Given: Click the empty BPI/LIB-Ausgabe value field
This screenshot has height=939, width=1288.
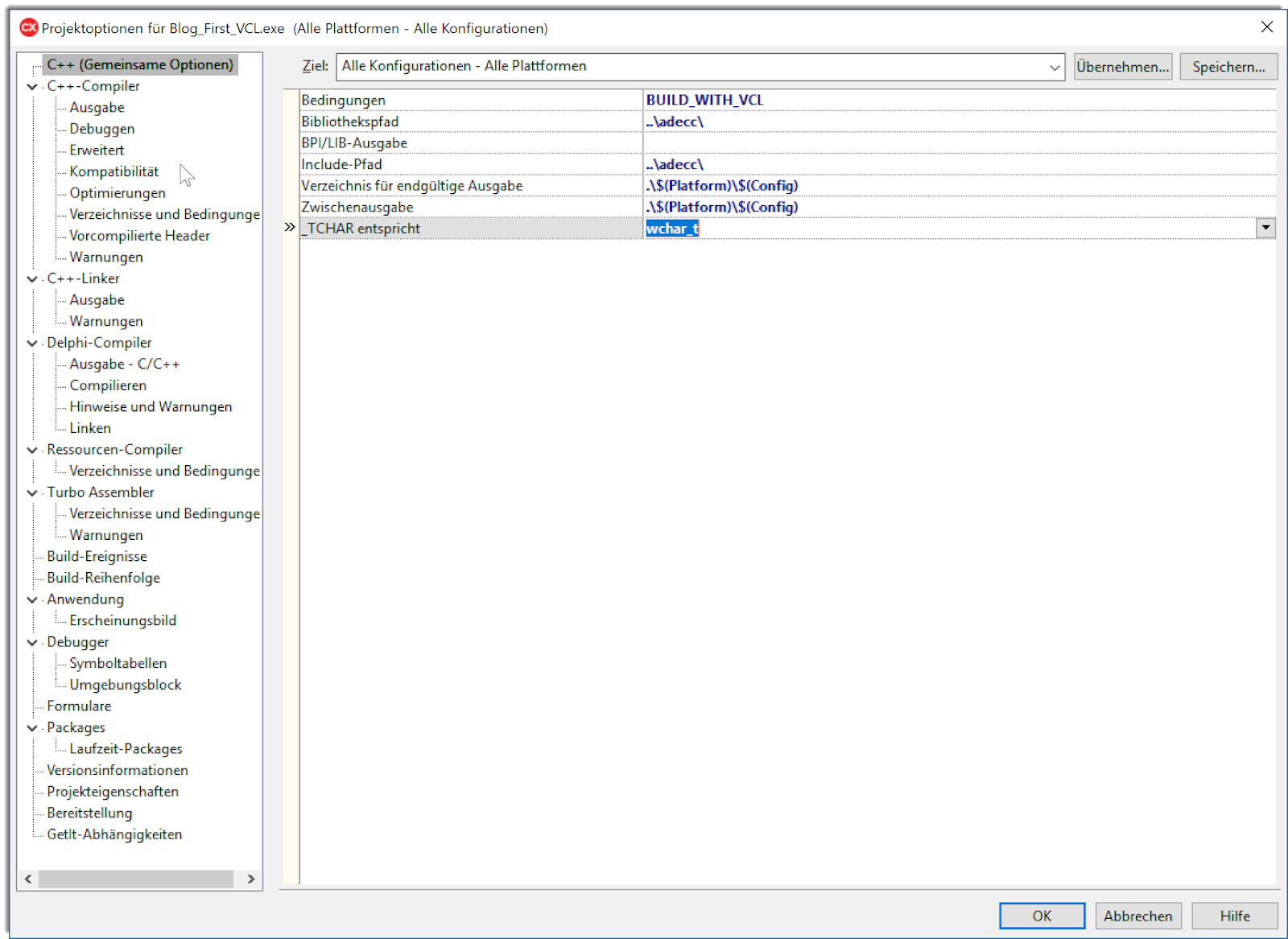Looking at the screenshot, I should pos(960,142).
